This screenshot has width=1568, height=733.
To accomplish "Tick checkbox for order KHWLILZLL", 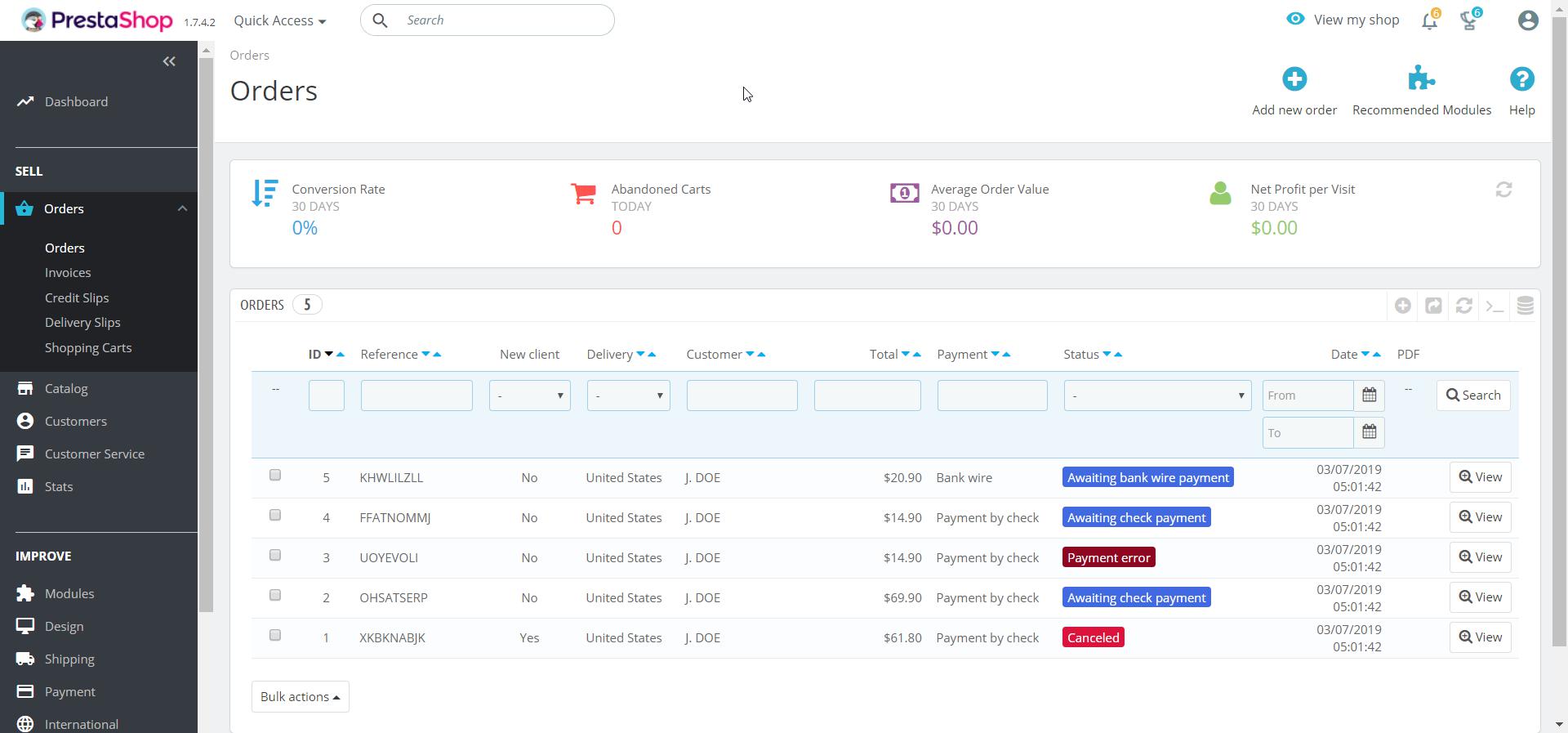I will pos(275,476).
